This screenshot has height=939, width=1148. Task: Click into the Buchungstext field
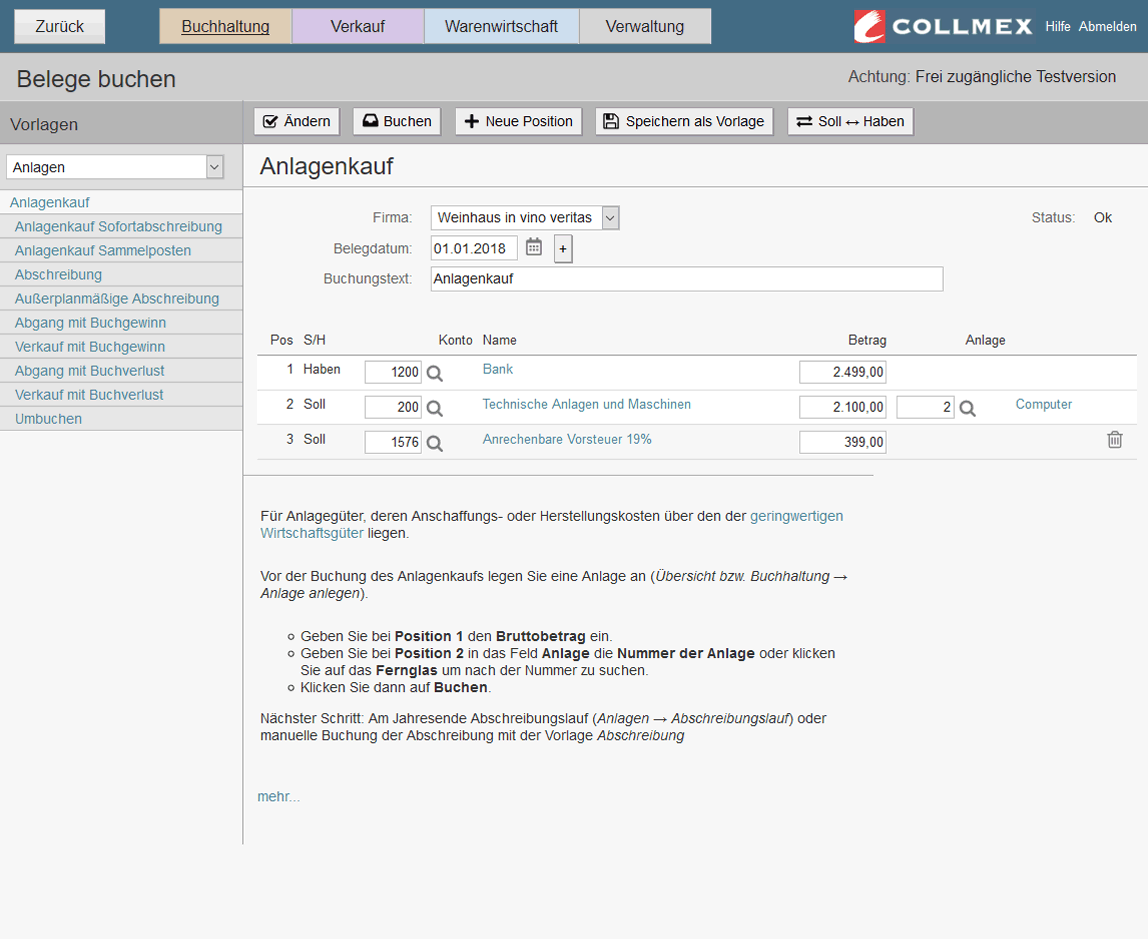click(x=687, y=279)
